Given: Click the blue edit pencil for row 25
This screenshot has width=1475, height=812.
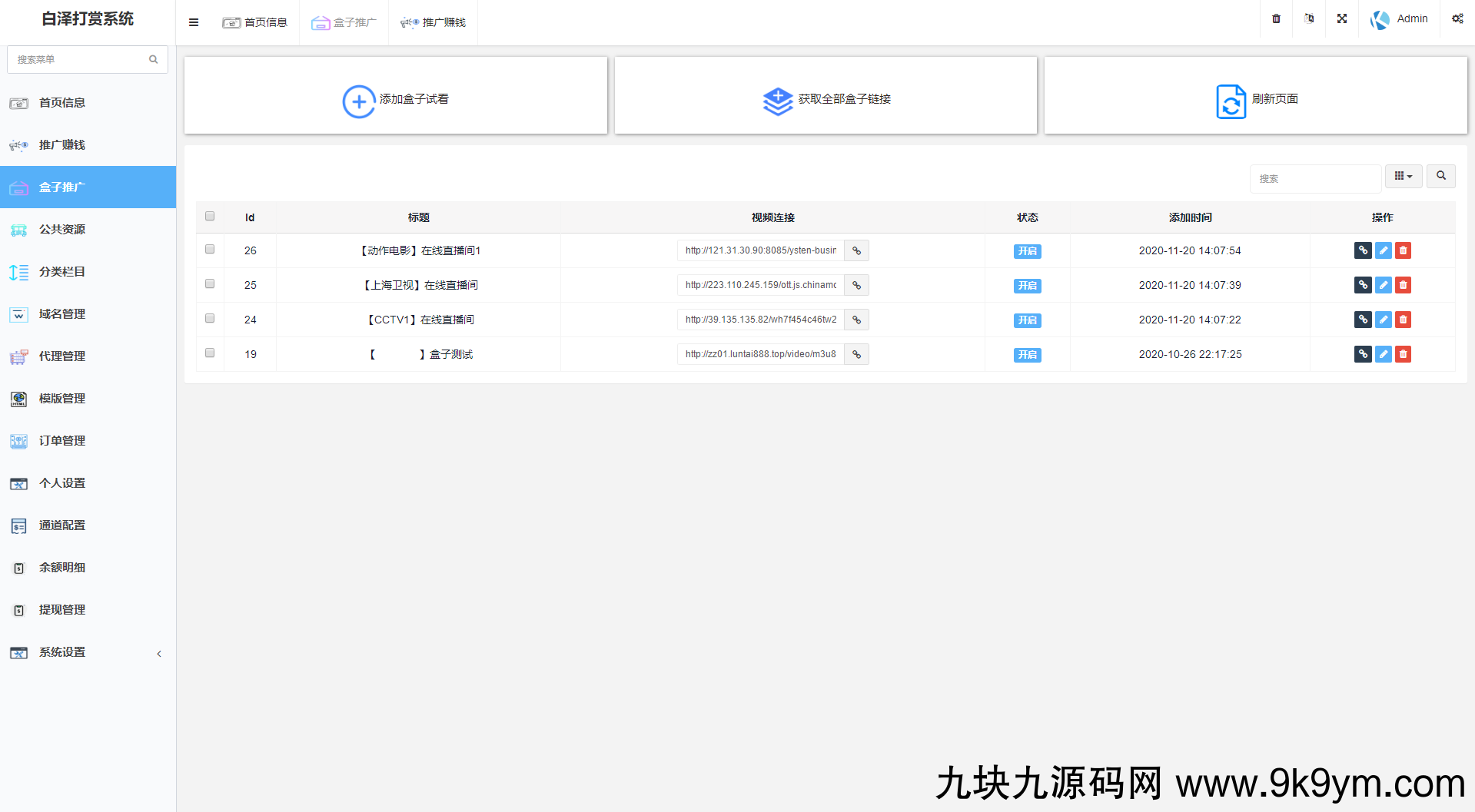Looking at the screenshot, I should 1383,285.
